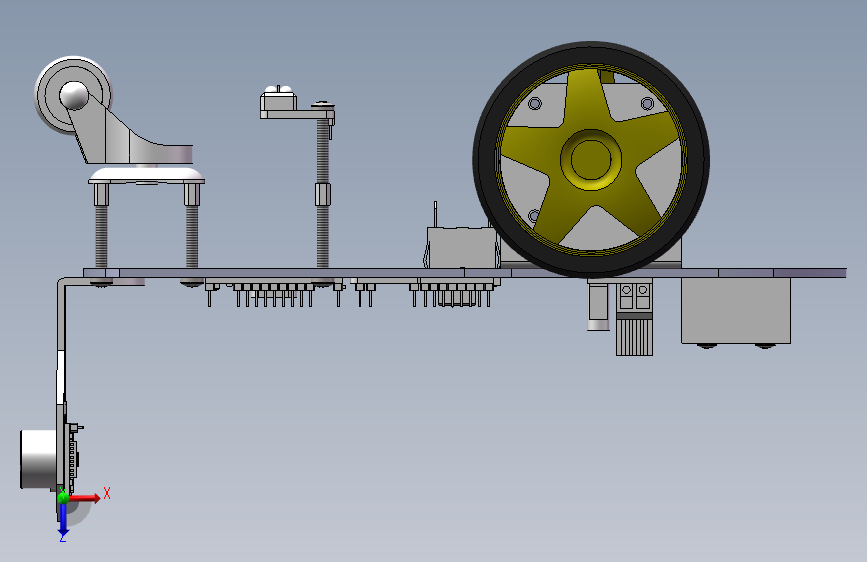
Task: Click the right threaded standoff under the caster plate
Action: (x=191, y=227)
